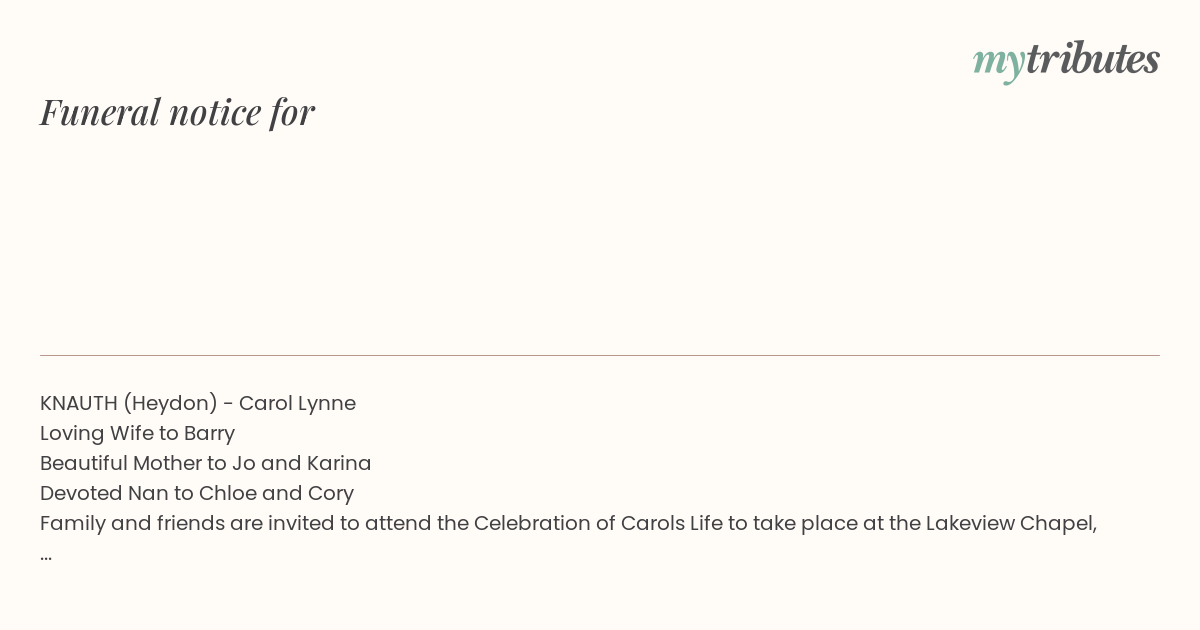Click the mytributes logo
The width and height of the screenshot is (1200, 630).
[1066, 60]
